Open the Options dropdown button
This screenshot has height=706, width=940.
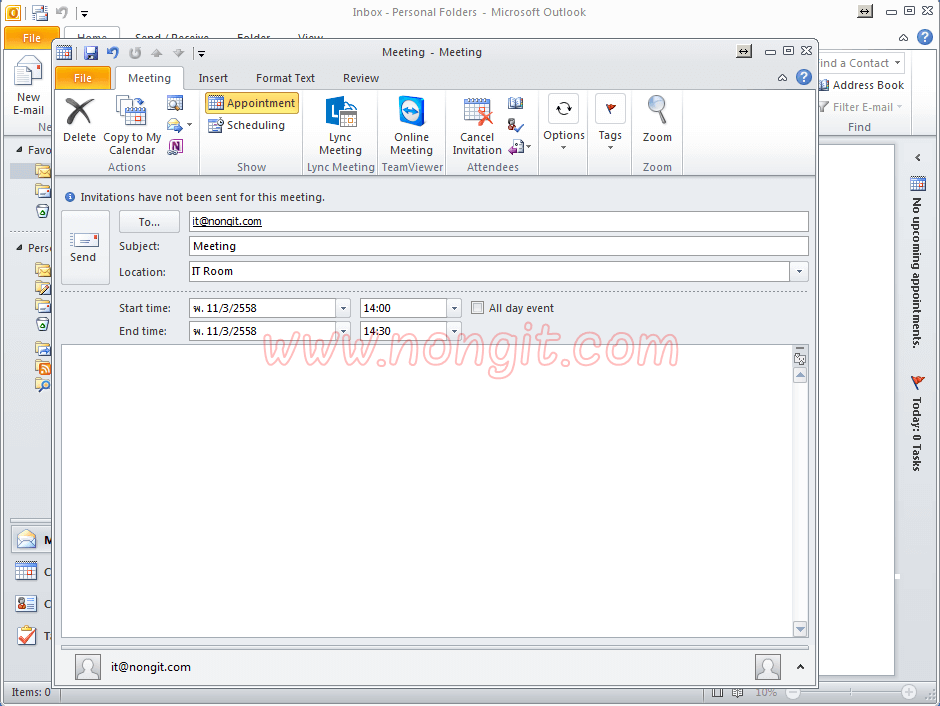pyautogui.click(x=564, y=122)
